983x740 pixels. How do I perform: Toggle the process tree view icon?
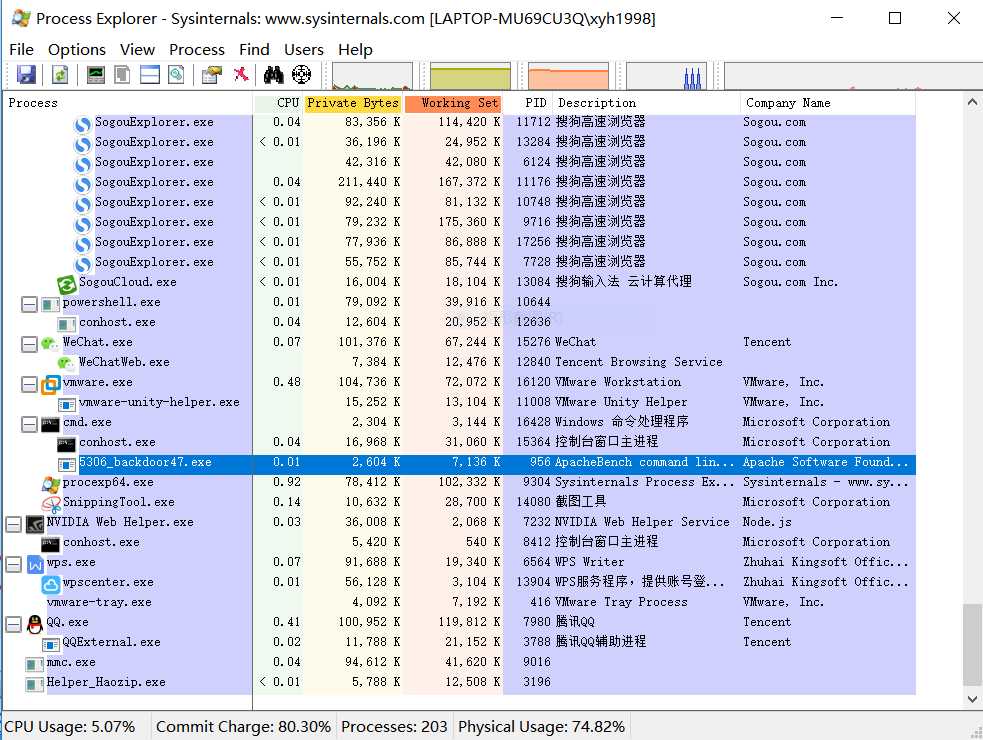[x=122, y=75]
